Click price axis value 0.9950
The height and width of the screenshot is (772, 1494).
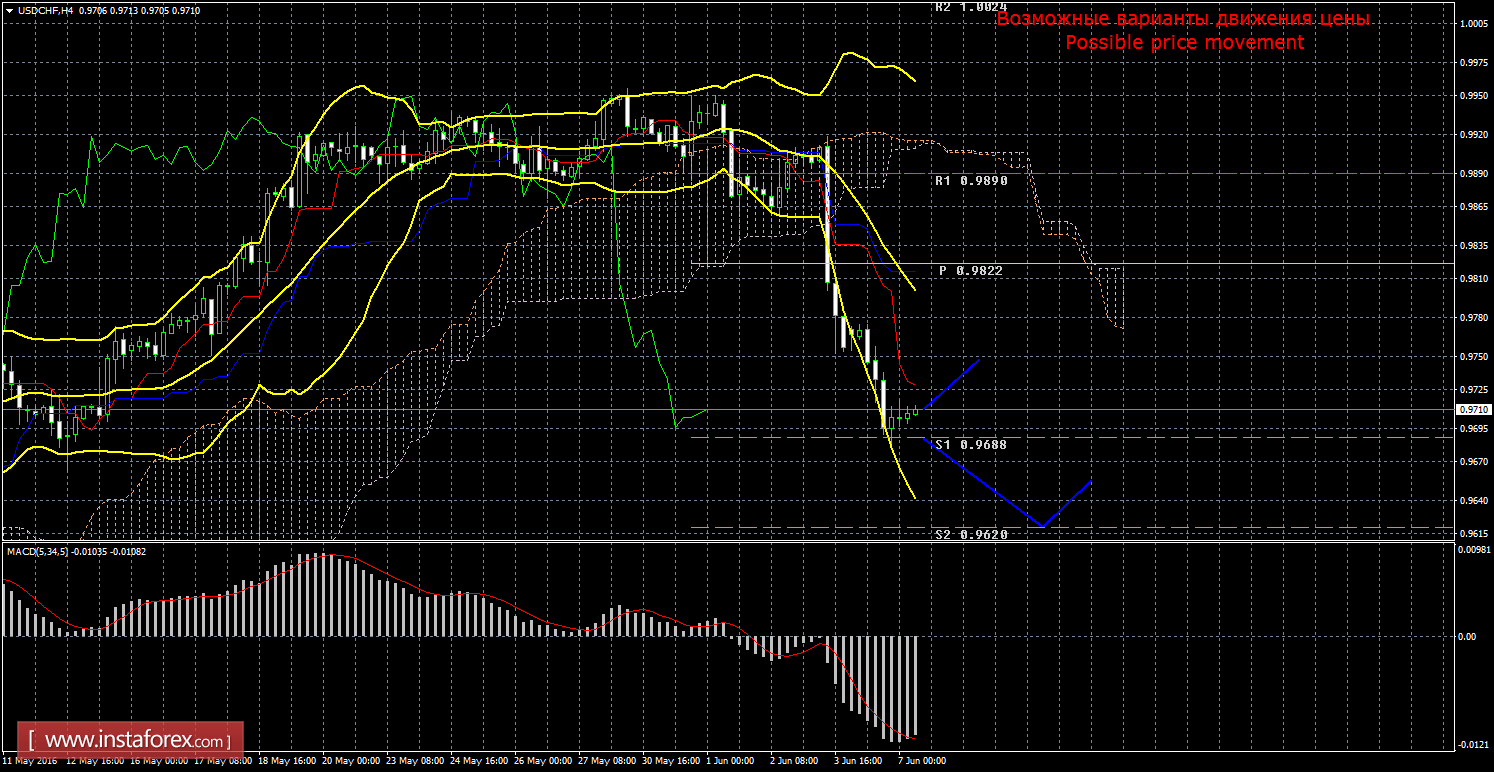tap(1472, 96)
